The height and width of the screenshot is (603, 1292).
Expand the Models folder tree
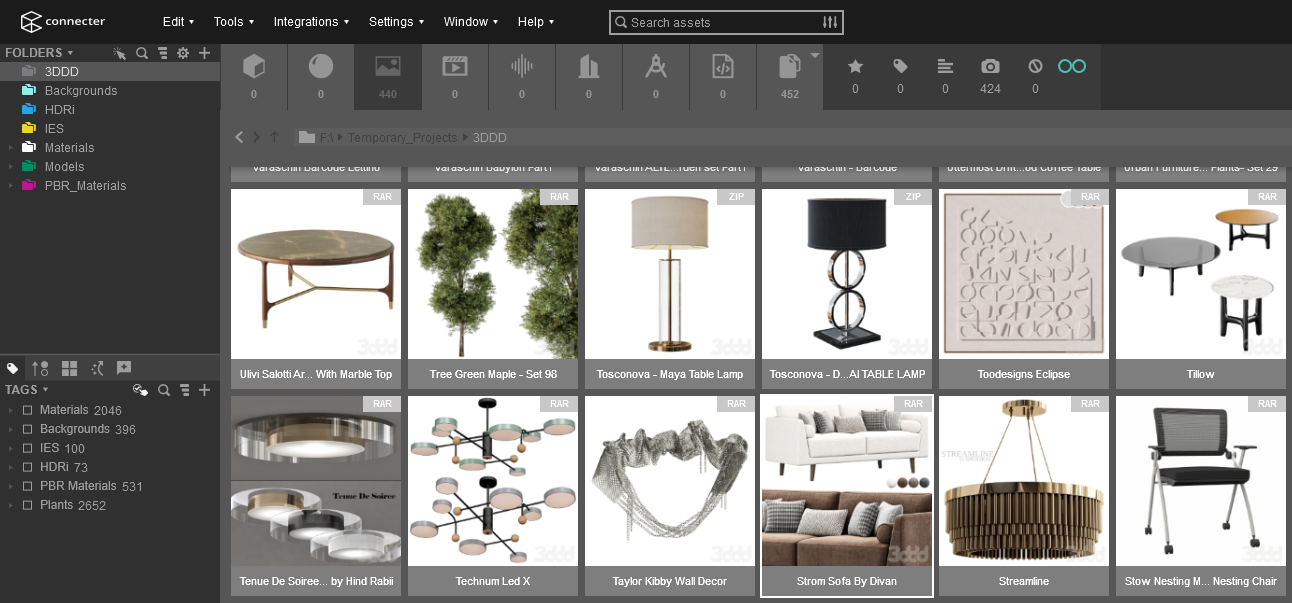pyautogui.click(x=11, y=167)
